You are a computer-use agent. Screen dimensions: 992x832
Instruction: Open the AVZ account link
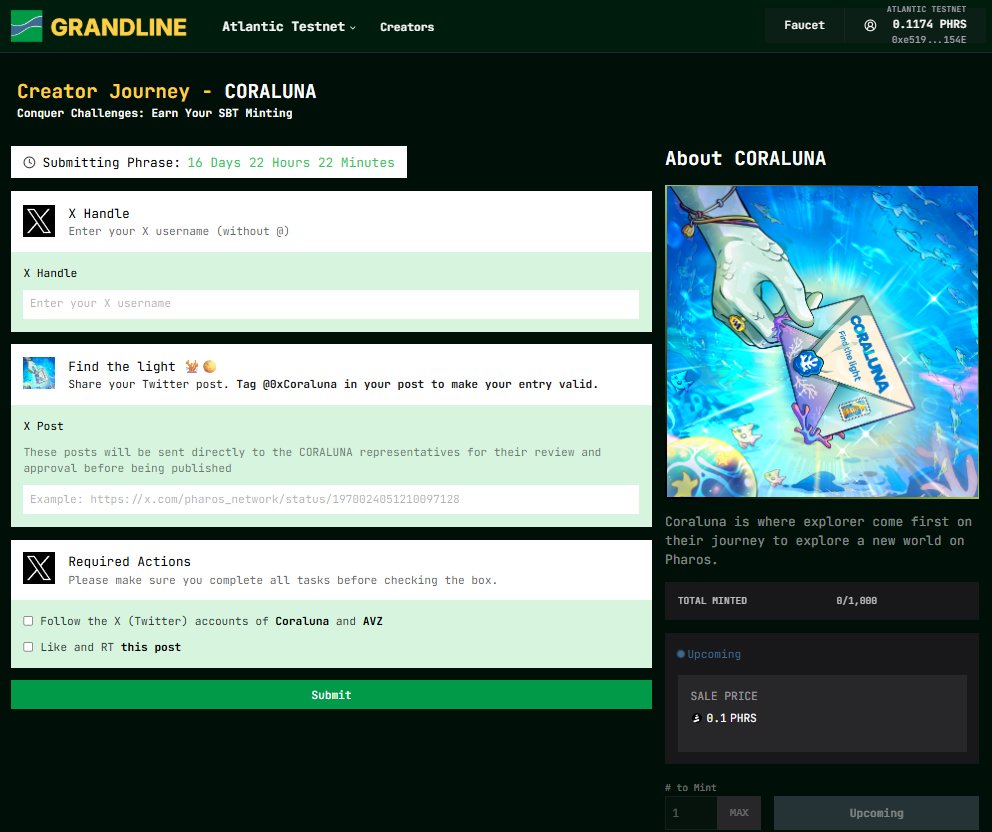coord(373,621)
